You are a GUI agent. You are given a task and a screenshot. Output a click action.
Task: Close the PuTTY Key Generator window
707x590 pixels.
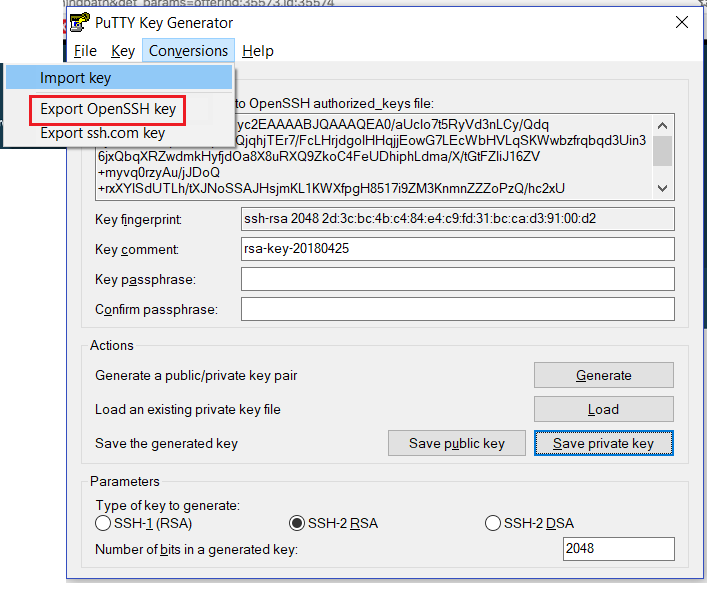[x=682, y=22]
